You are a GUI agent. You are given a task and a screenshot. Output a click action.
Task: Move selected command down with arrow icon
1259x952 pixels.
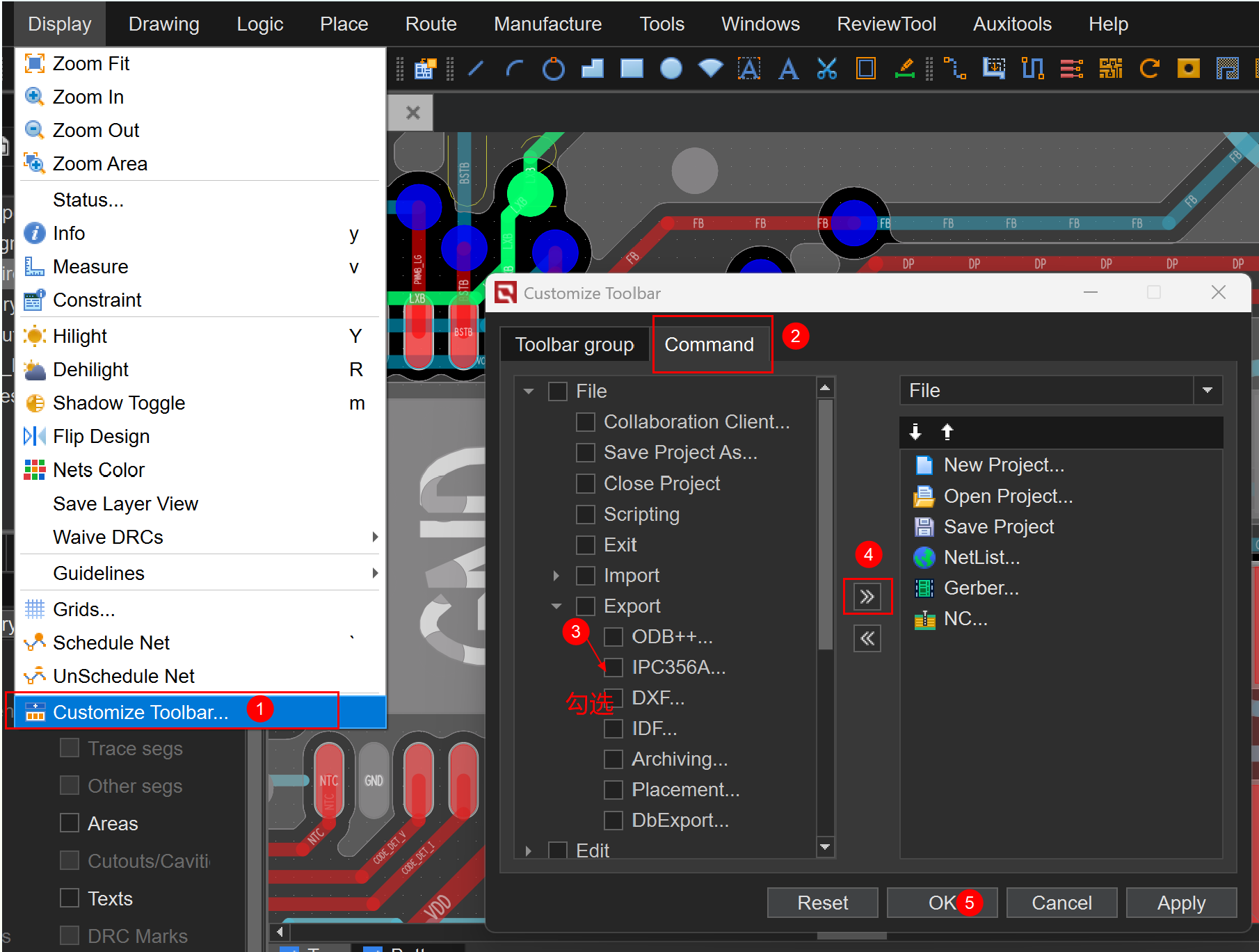[915, 432]
